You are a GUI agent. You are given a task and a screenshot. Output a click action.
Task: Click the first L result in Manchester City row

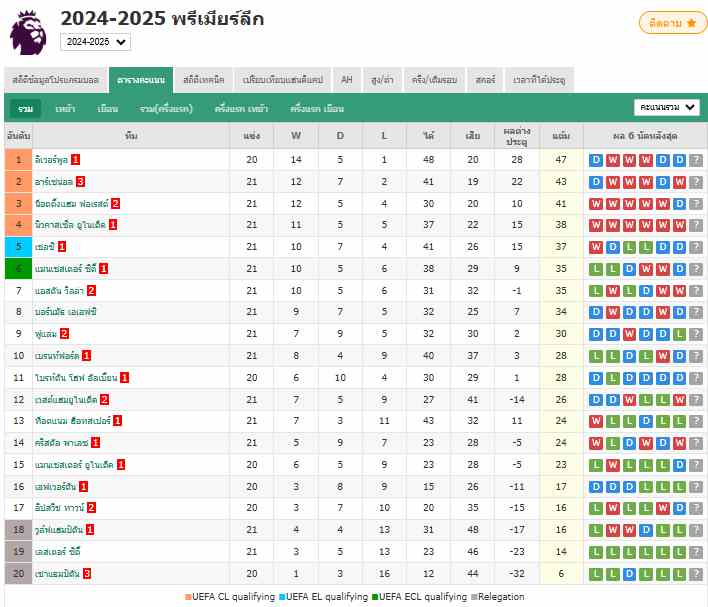click(596, 269)
